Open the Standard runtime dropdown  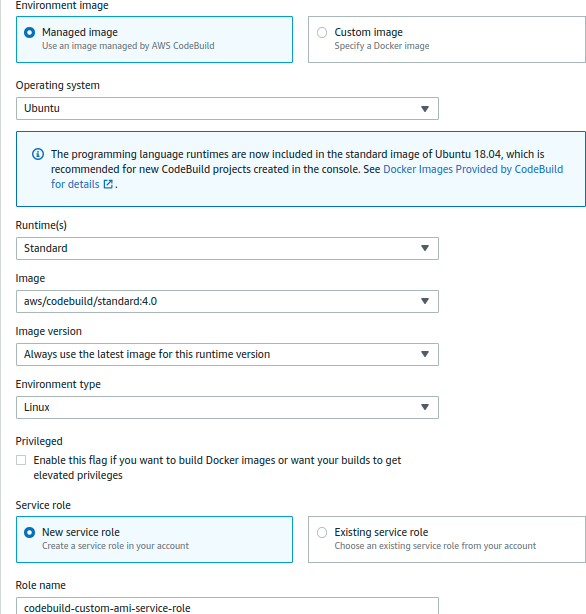pyautogui.click(x=227, y=248)
